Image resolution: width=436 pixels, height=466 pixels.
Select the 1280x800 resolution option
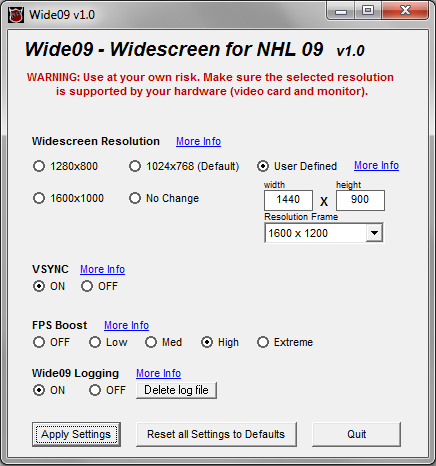coord(65,166)
